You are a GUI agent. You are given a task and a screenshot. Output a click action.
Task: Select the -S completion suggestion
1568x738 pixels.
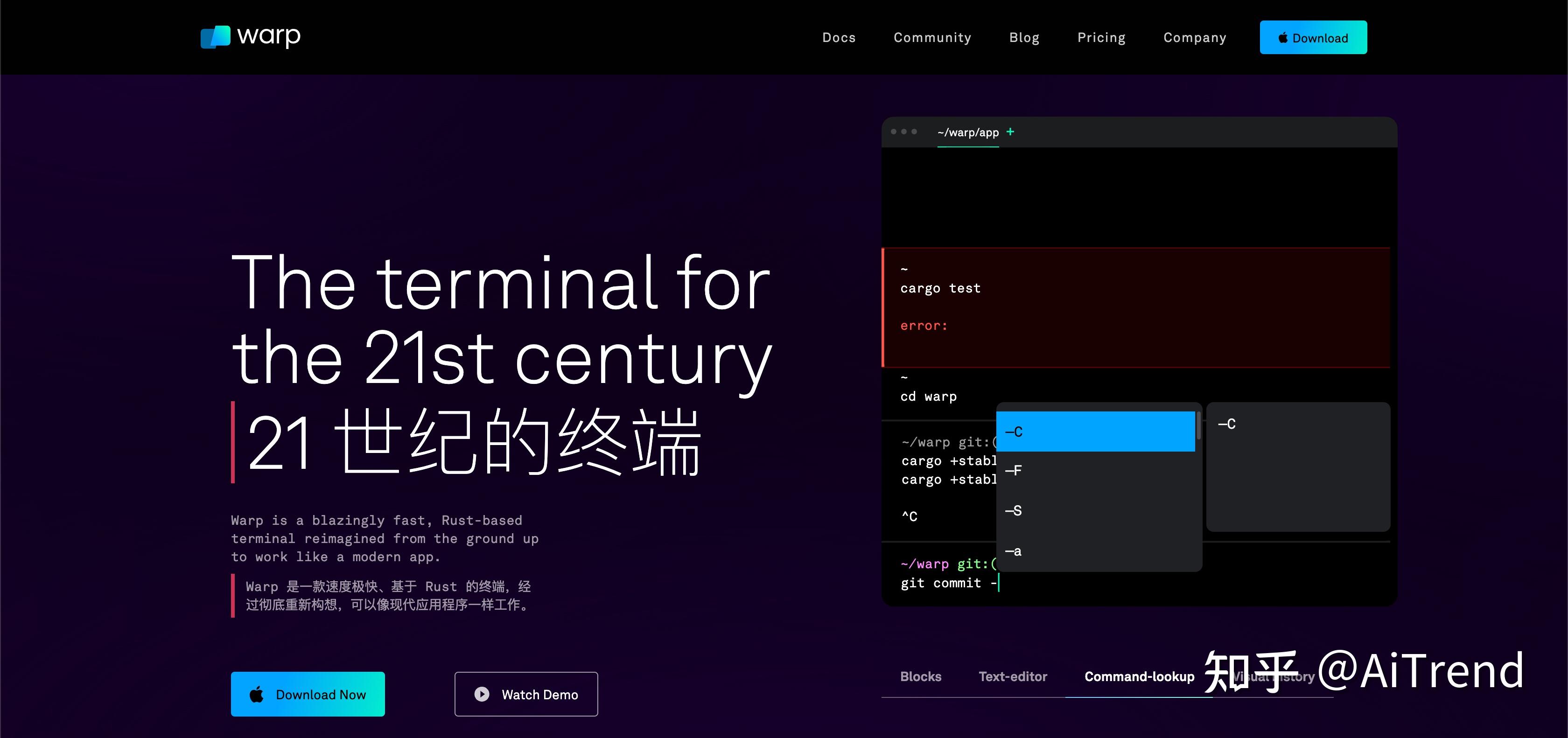click(x=1095, y=510)
